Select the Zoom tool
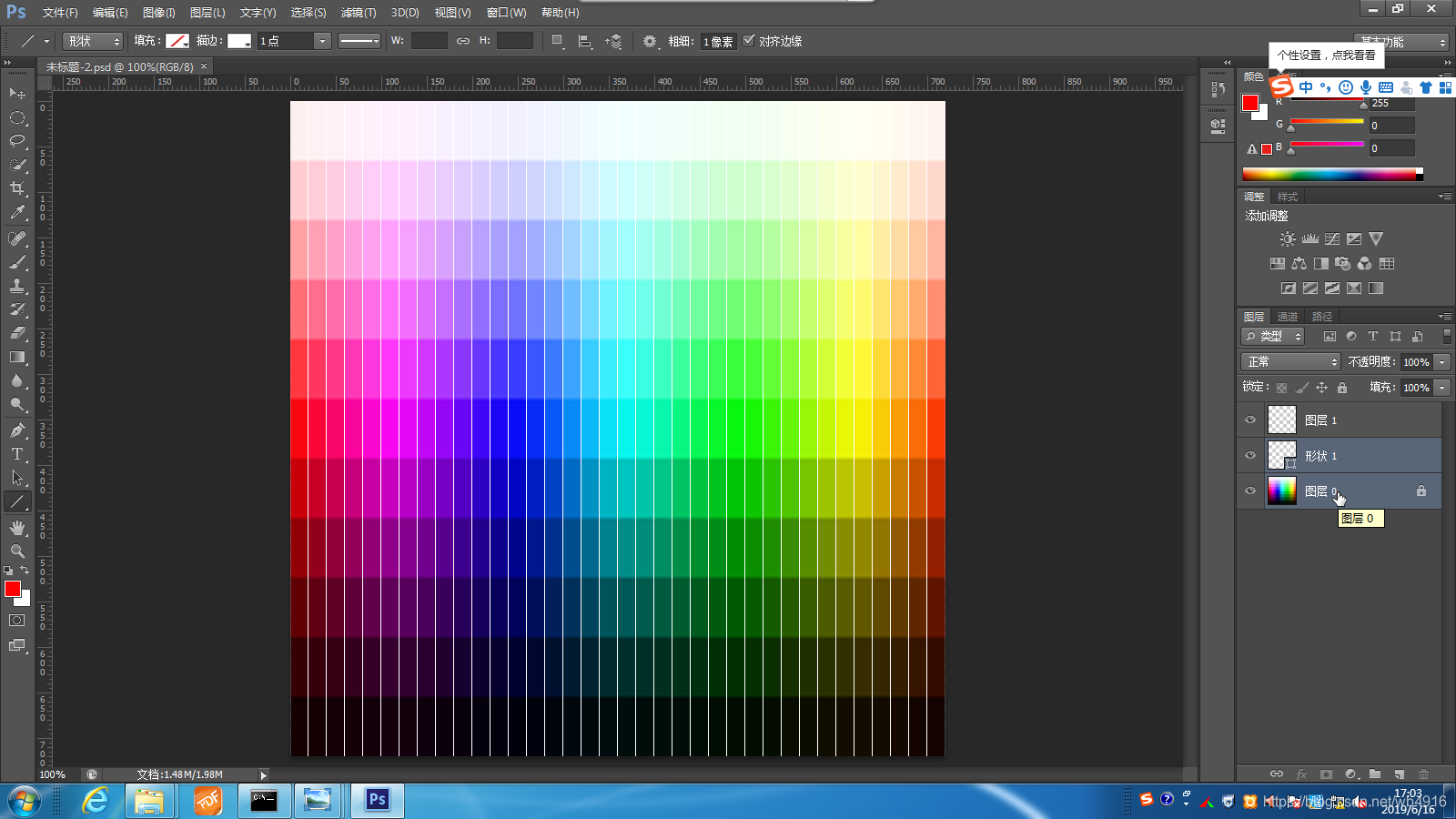The image size is (1456, 819). point(17,551)
